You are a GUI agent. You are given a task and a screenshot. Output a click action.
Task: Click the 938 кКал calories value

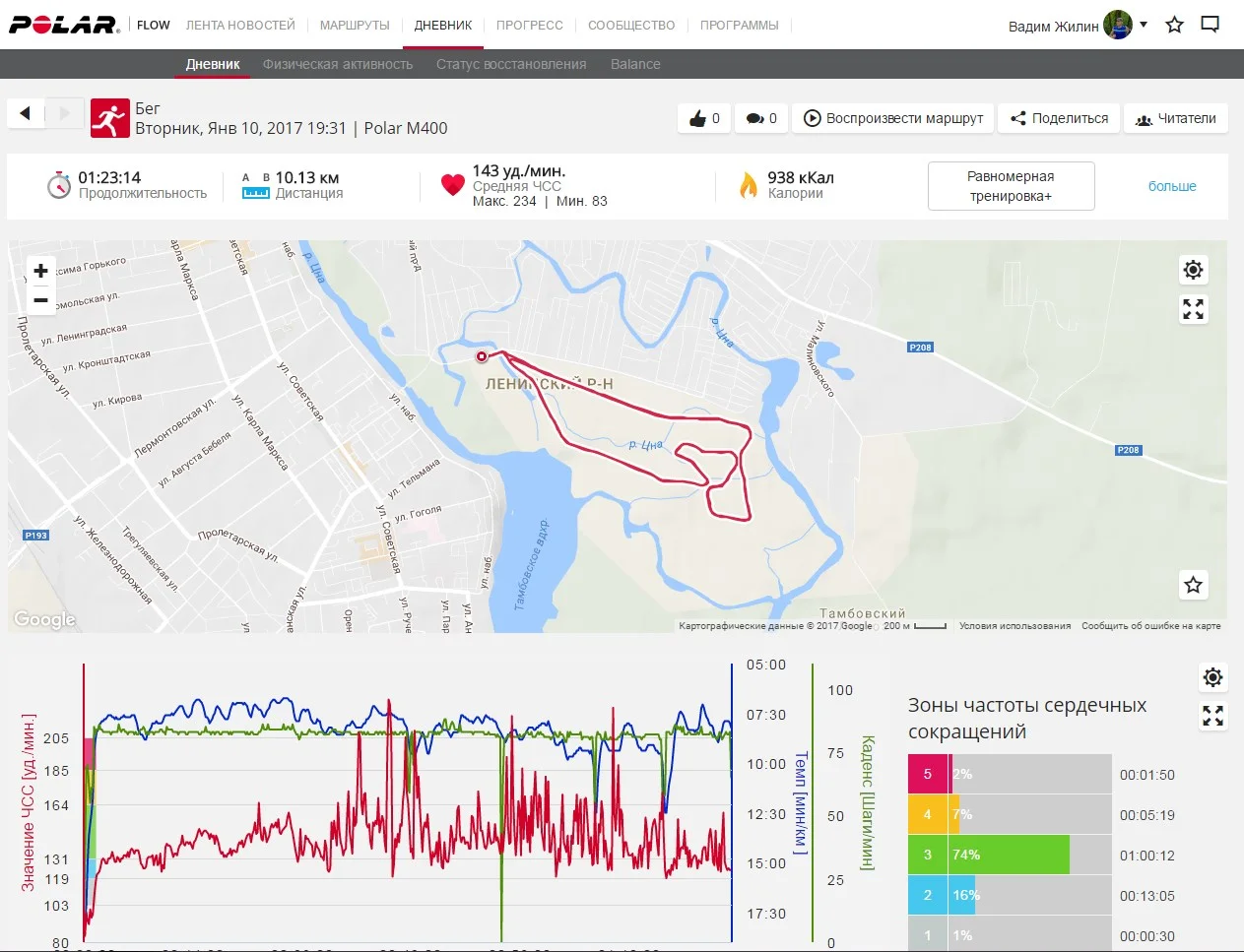click(801, 177)
